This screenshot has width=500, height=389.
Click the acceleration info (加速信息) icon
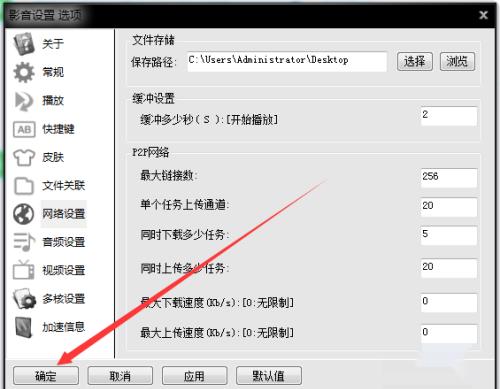coord(24,327)
